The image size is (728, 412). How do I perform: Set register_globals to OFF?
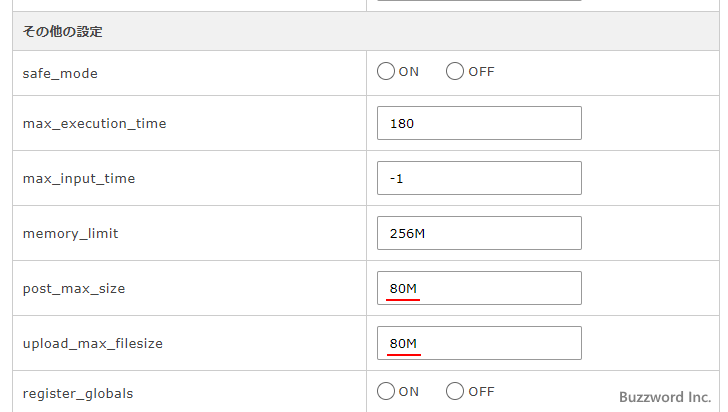[x=455, y=391]
